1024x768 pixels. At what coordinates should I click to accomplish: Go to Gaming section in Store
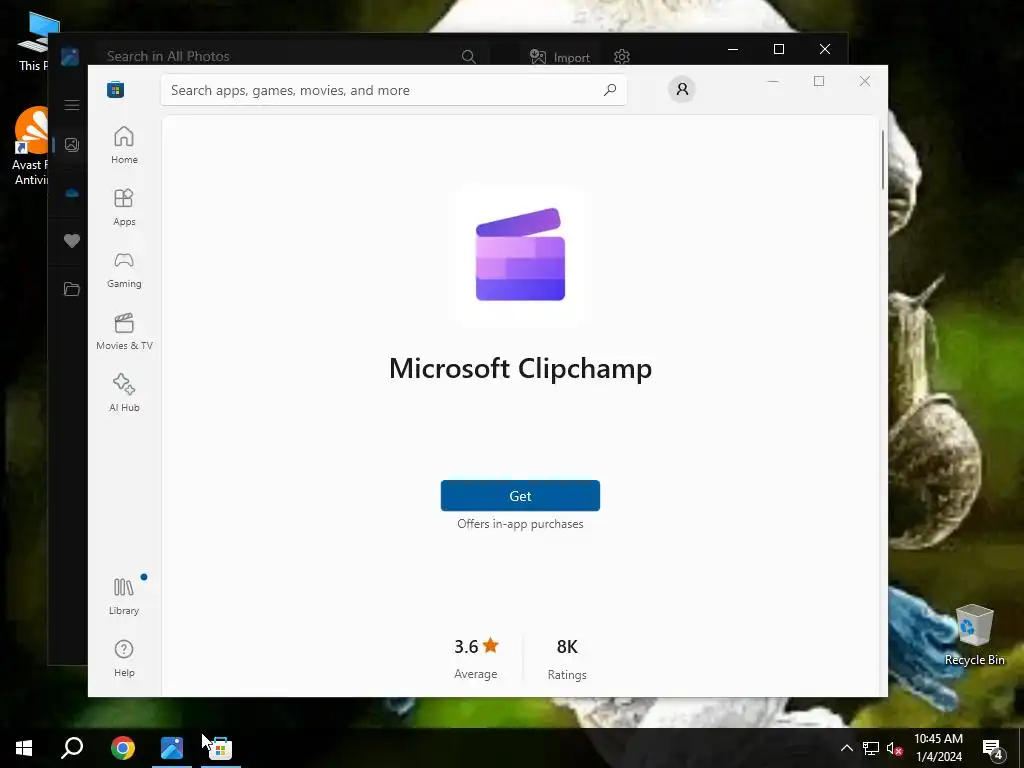tap(124, 269)
